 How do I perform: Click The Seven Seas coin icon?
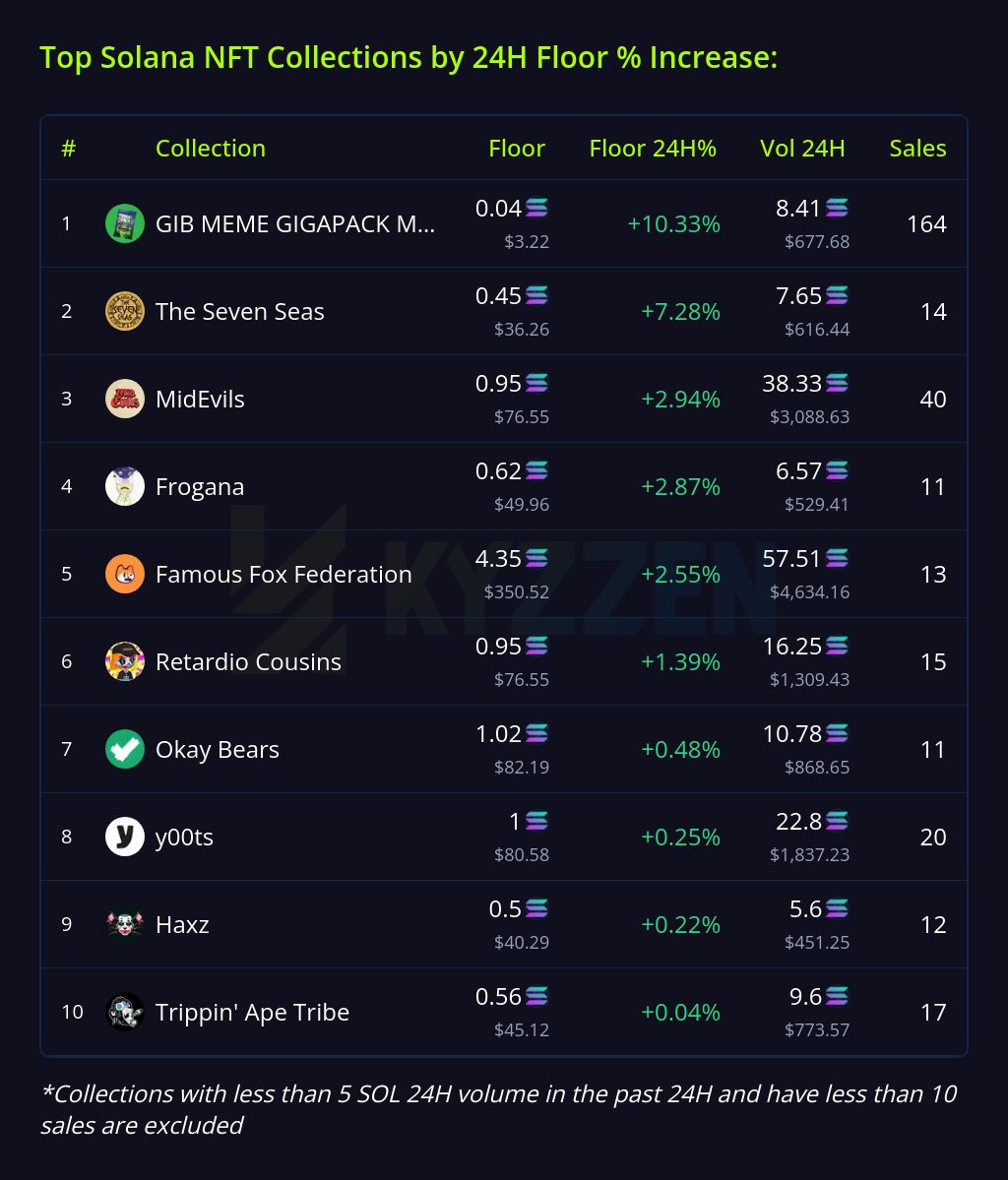(x=125, y=312)
